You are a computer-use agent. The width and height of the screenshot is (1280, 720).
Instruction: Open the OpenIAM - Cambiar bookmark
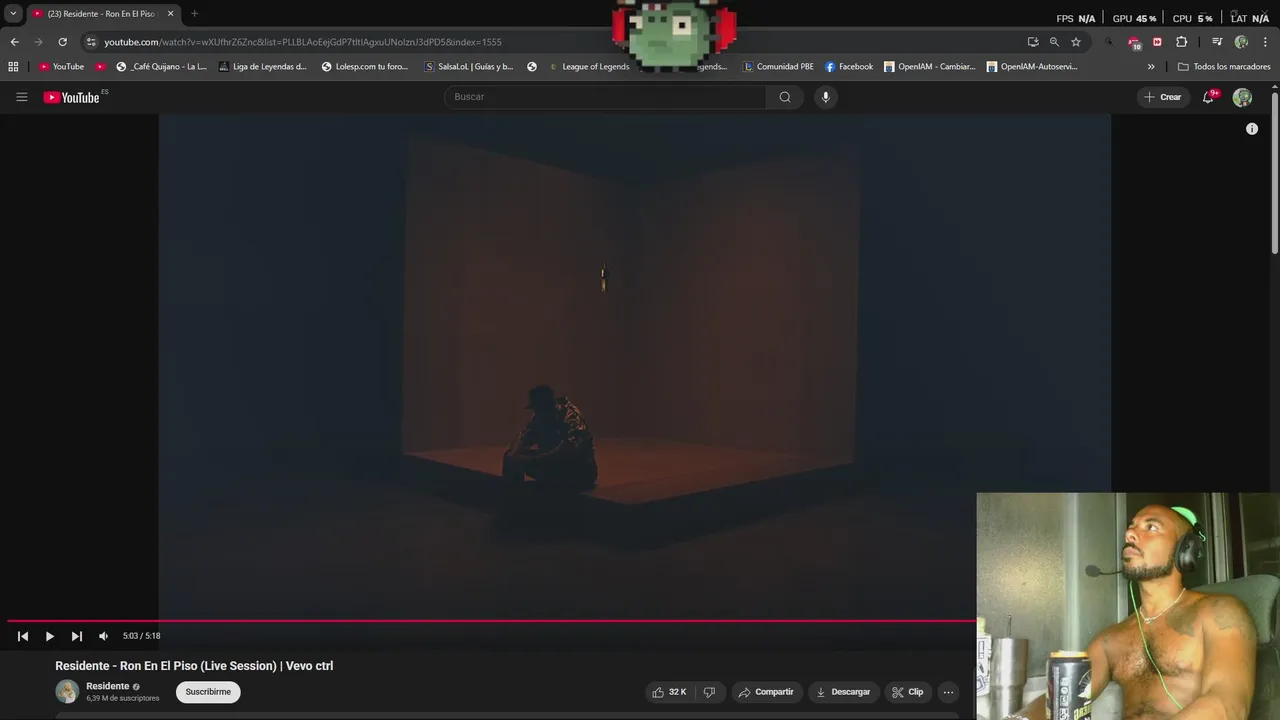[x=929, y=67]
